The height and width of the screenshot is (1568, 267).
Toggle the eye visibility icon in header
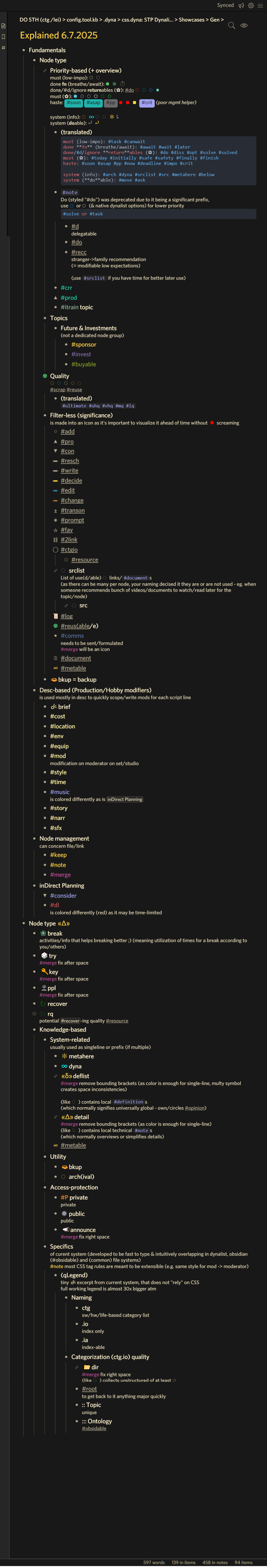[244, 26]
